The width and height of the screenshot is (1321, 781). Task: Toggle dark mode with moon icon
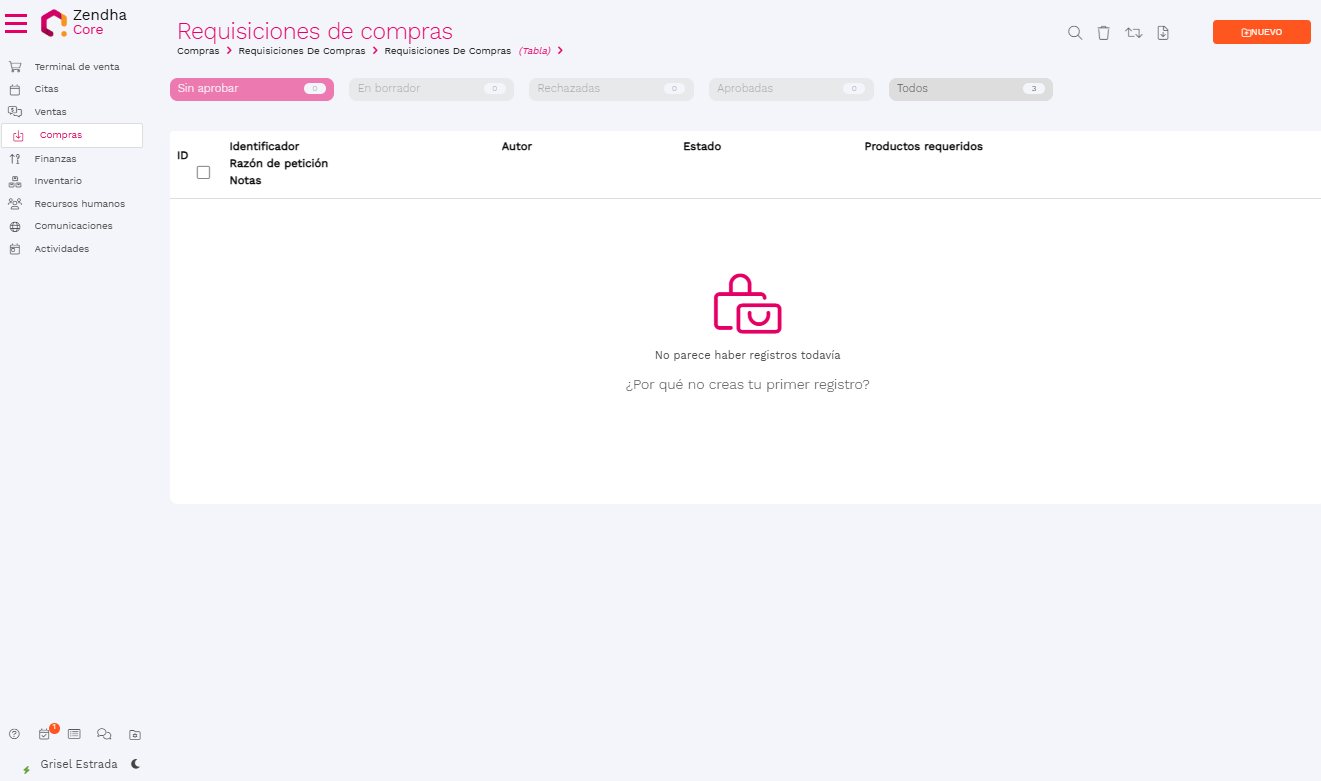[135, 764]
